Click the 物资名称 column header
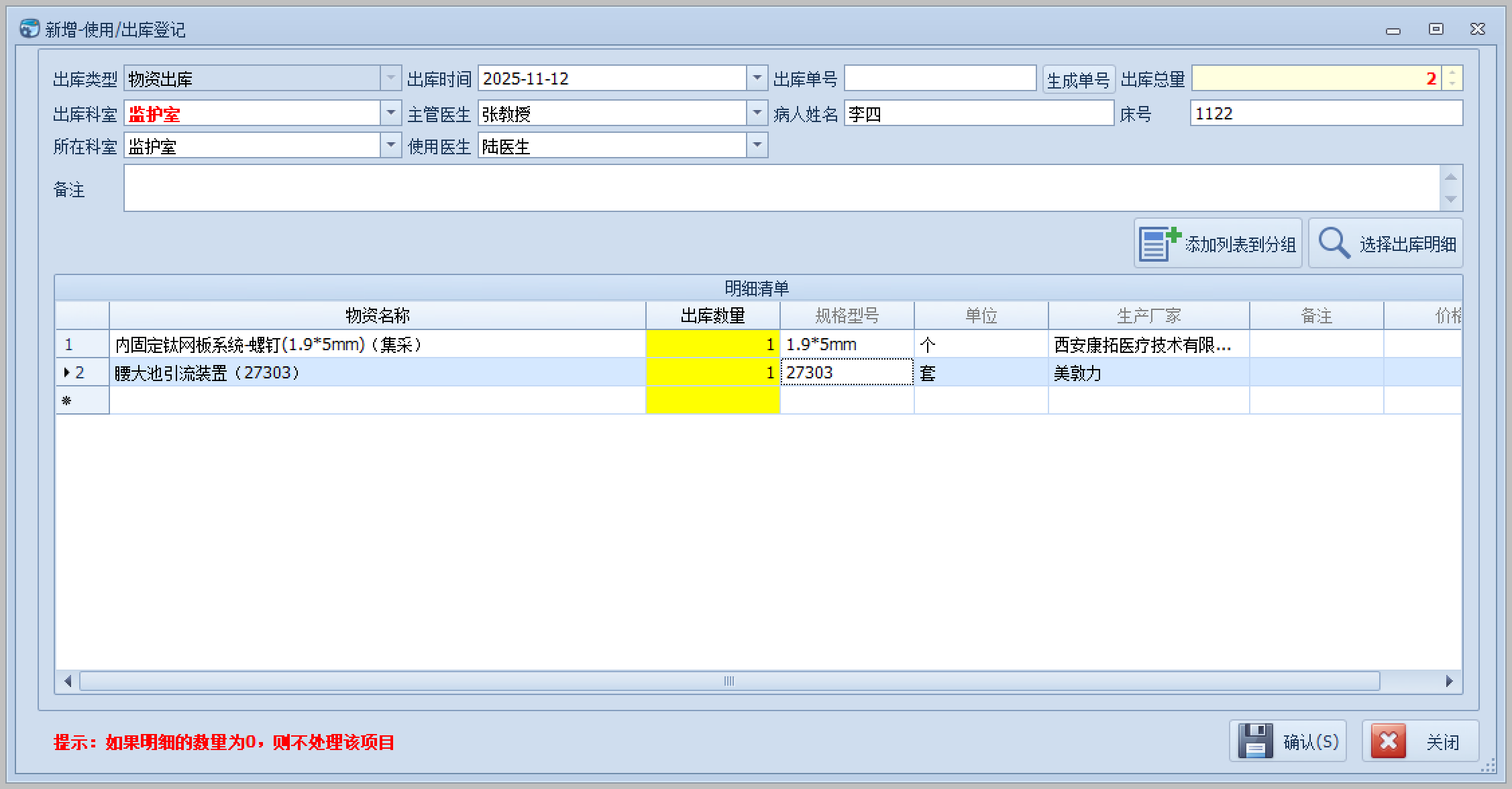The width and height of the screenshot is (1512, 789). click(x=377, y=315)
